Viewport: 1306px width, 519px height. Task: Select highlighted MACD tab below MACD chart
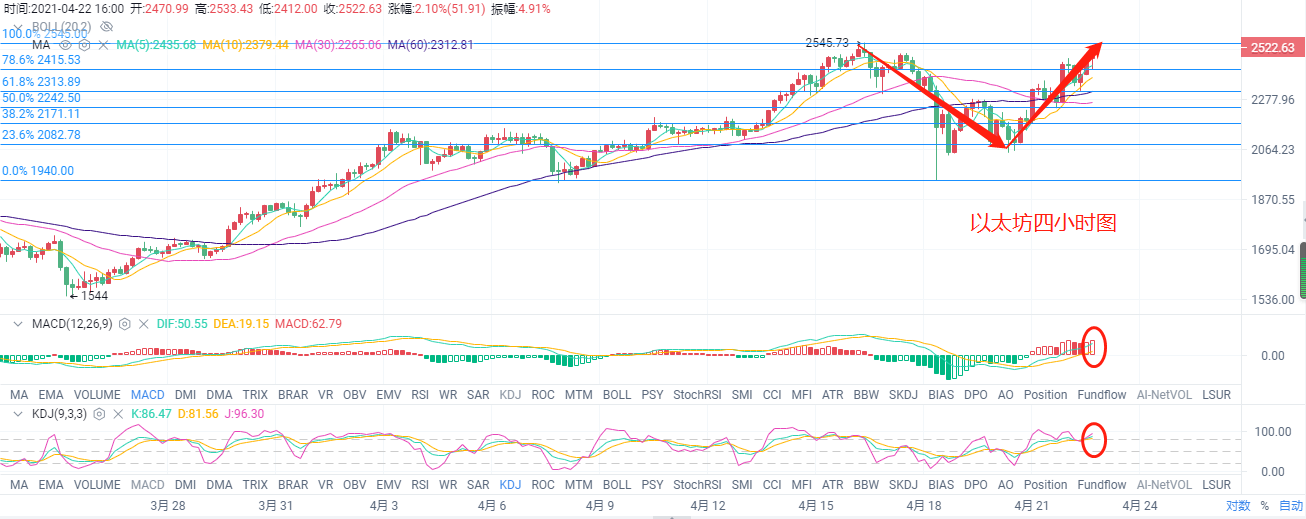[148, 395]
